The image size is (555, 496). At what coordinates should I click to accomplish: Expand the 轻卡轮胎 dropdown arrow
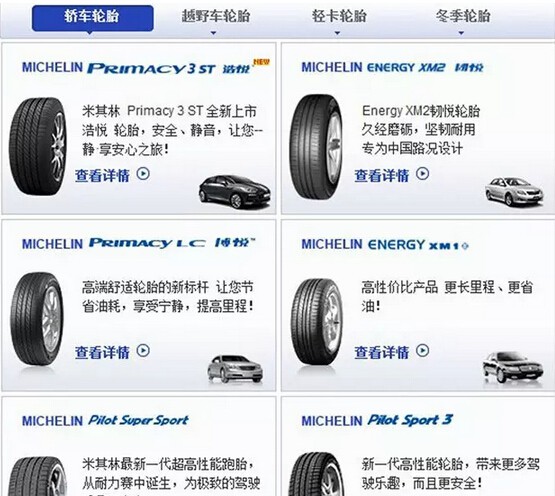coord(337,33)
